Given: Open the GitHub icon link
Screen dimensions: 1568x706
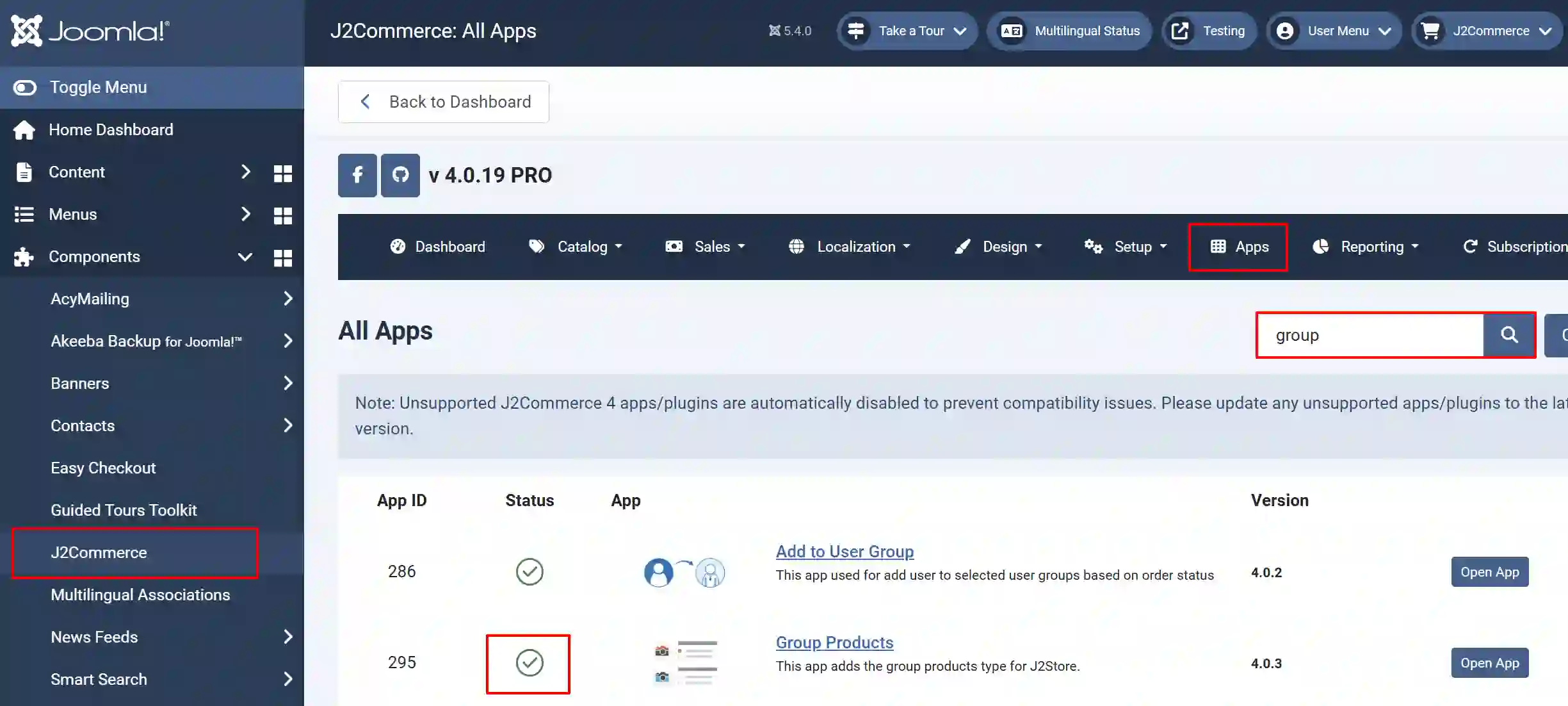Looking at the screenshot, I should pyautogui.click(x=400, y=175).
